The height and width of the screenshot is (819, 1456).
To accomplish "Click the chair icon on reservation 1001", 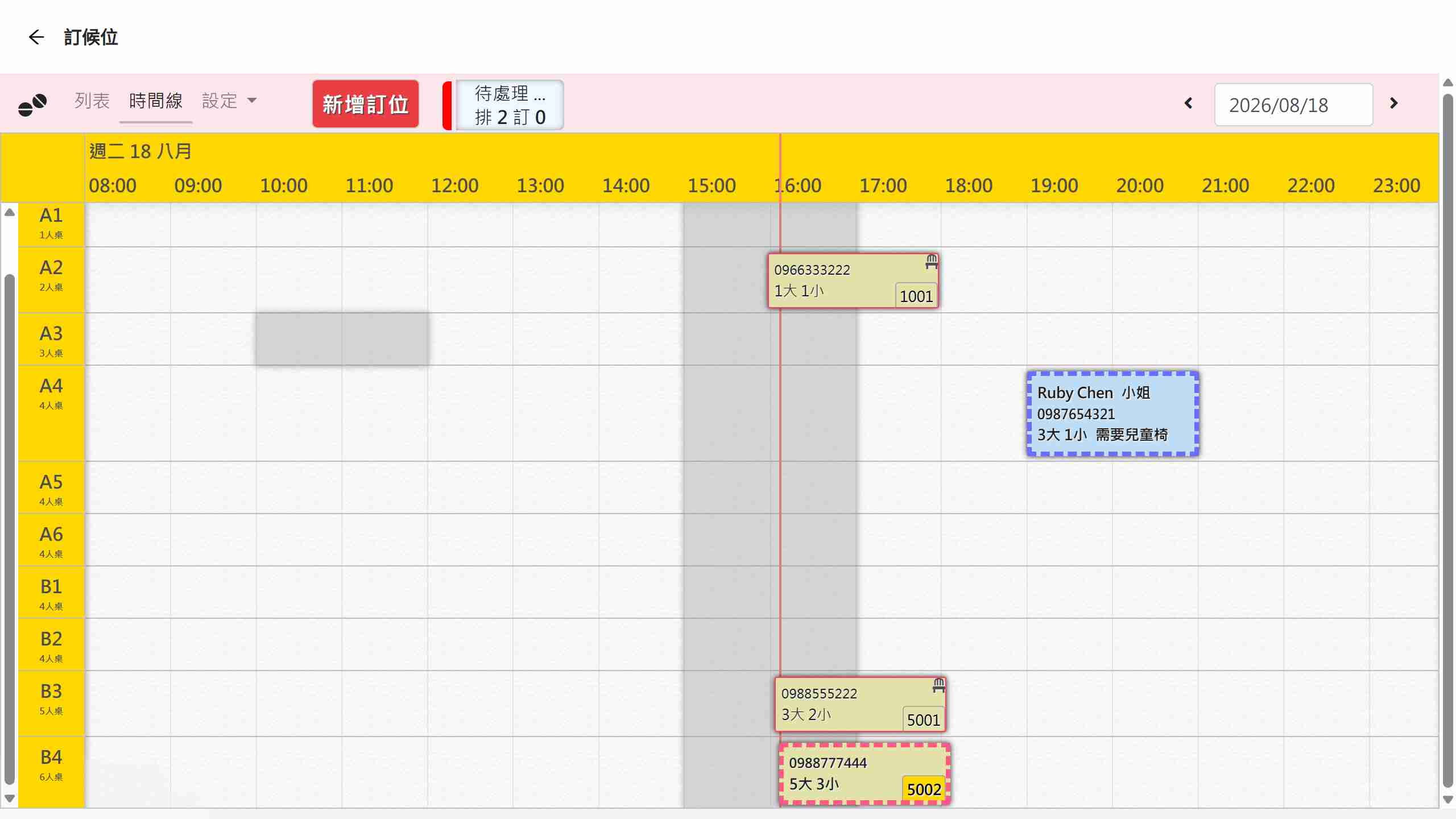I will pyautogui.click(x=931, y=262).
